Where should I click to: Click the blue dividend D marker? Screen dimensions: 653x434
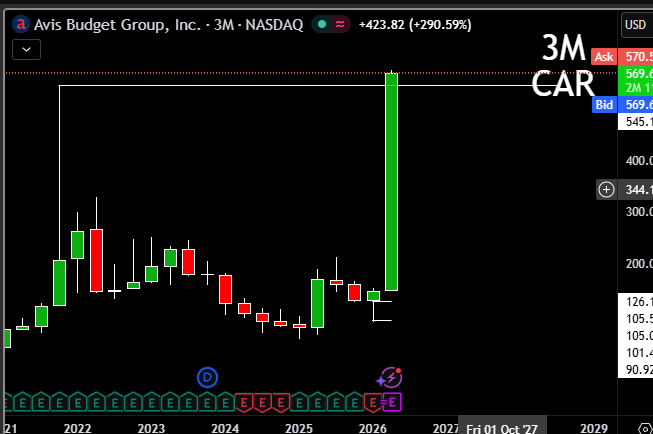(x=207, y=377)
